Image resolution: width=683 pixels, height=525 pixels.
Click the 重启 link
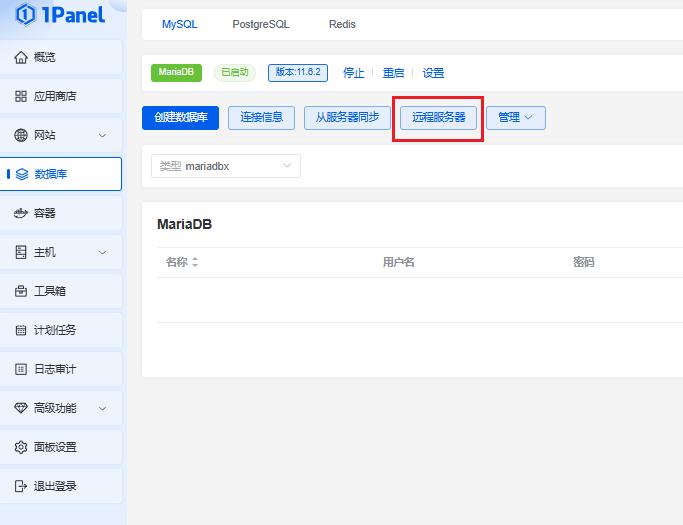(393, 73)
